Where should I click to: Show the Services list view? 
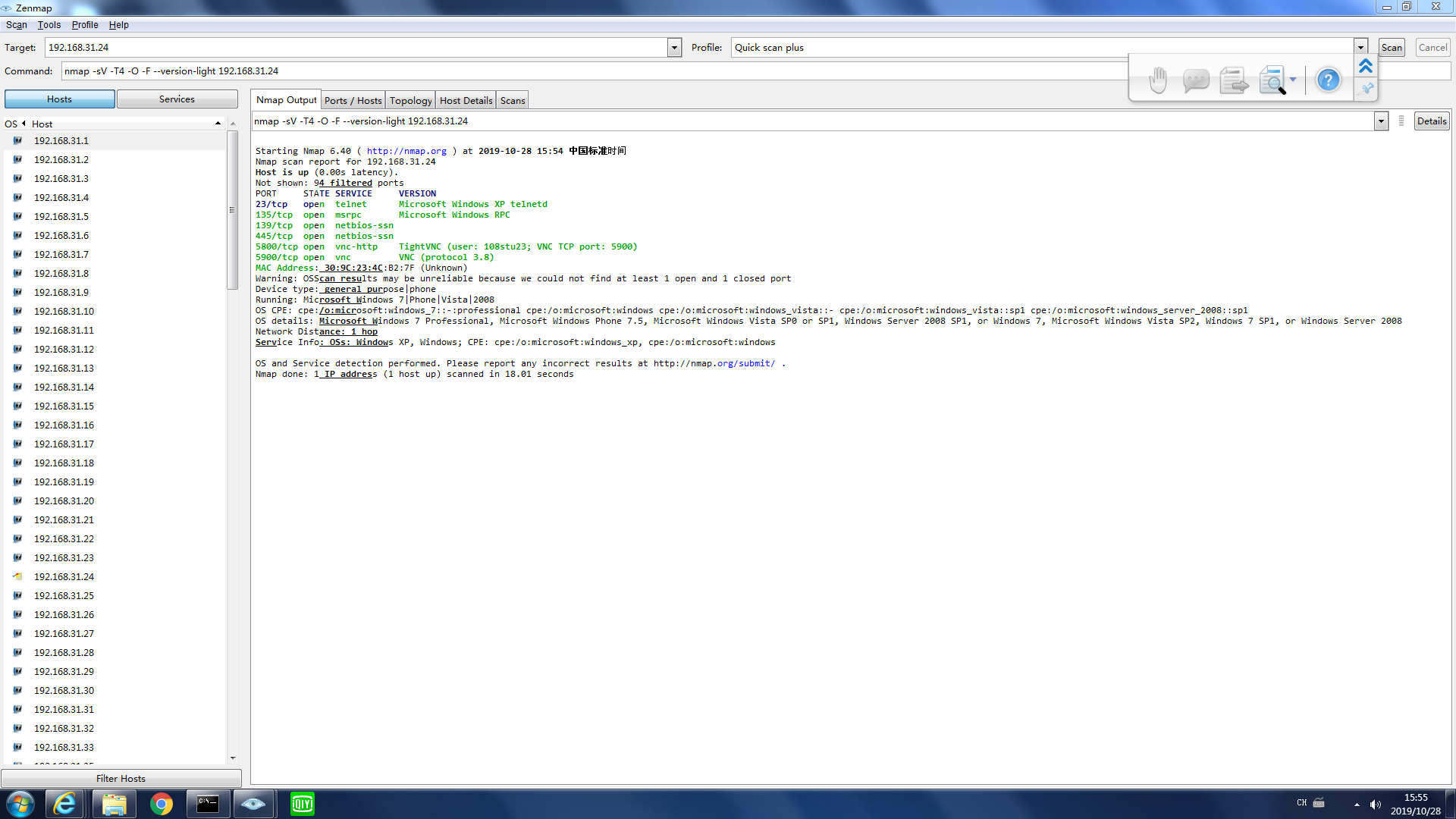click(177, 99)
